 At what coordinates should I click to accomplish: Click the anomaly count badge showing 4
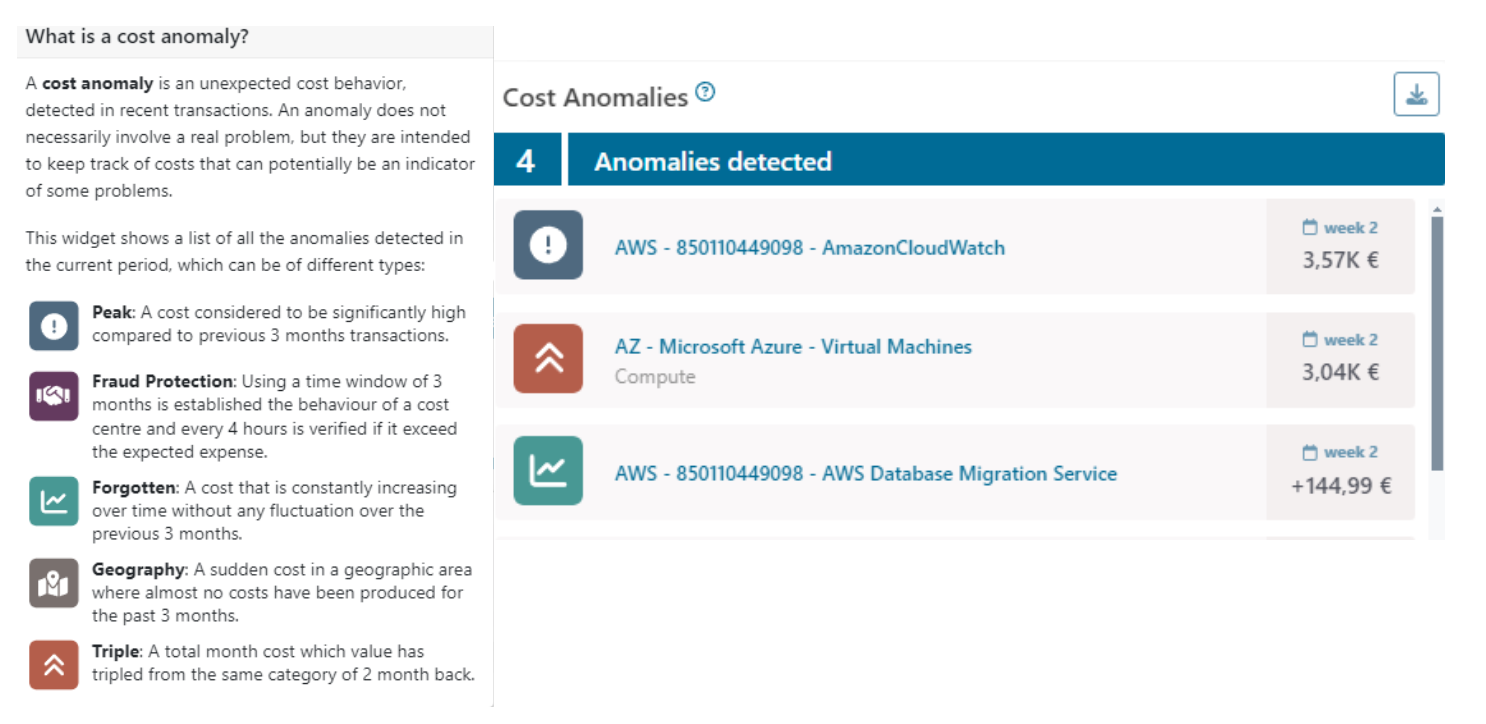pyautogui.click(x=526, y=161)
